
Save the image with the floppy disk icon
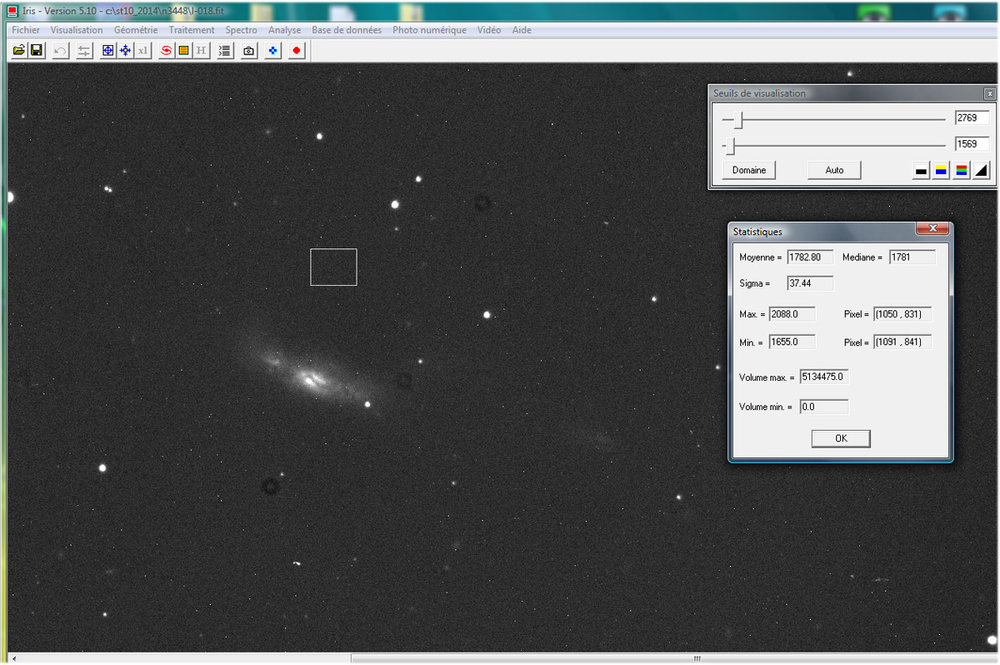click(36, 50)
